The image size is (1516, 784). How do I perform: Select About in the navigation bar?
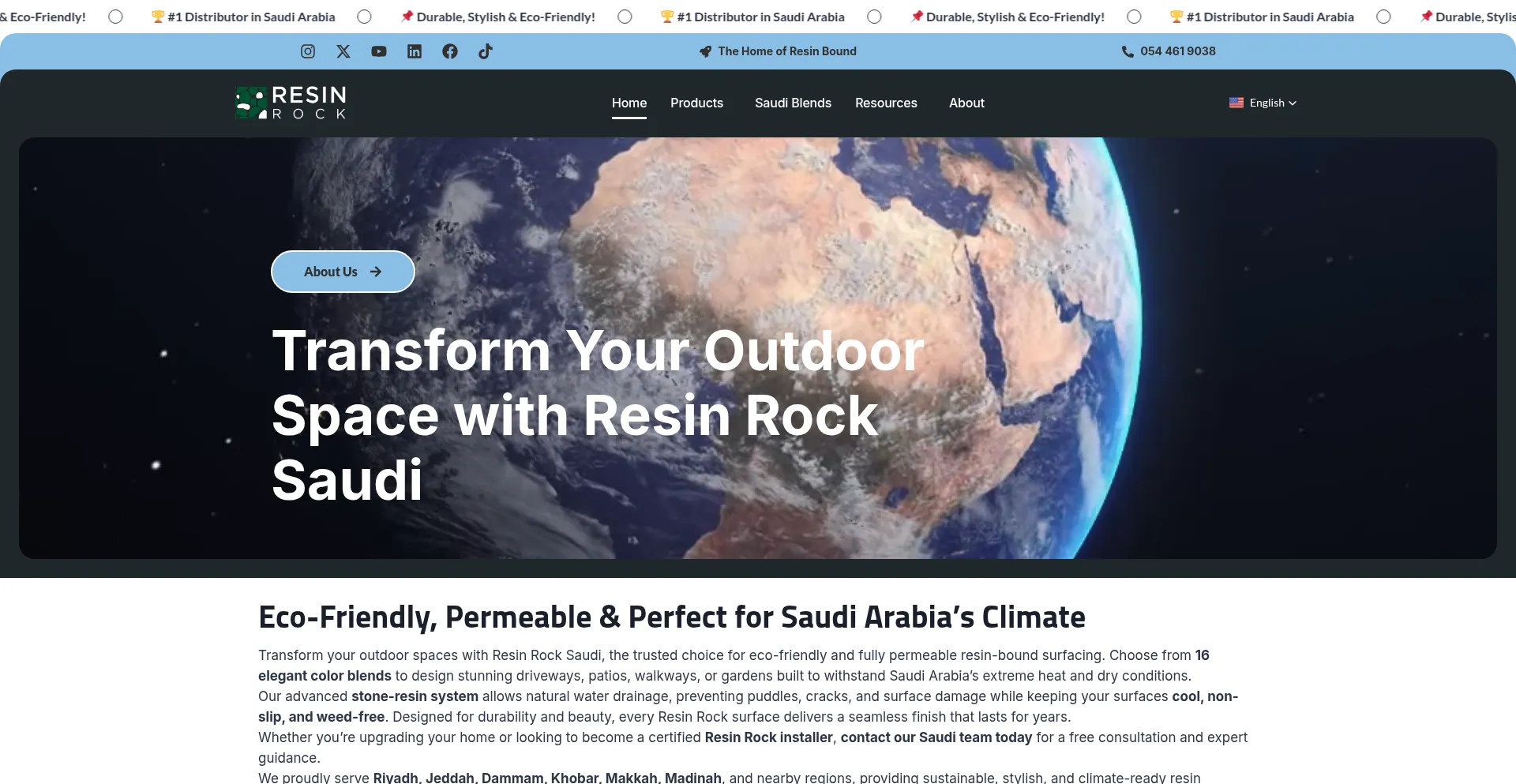tap(966, 103)
